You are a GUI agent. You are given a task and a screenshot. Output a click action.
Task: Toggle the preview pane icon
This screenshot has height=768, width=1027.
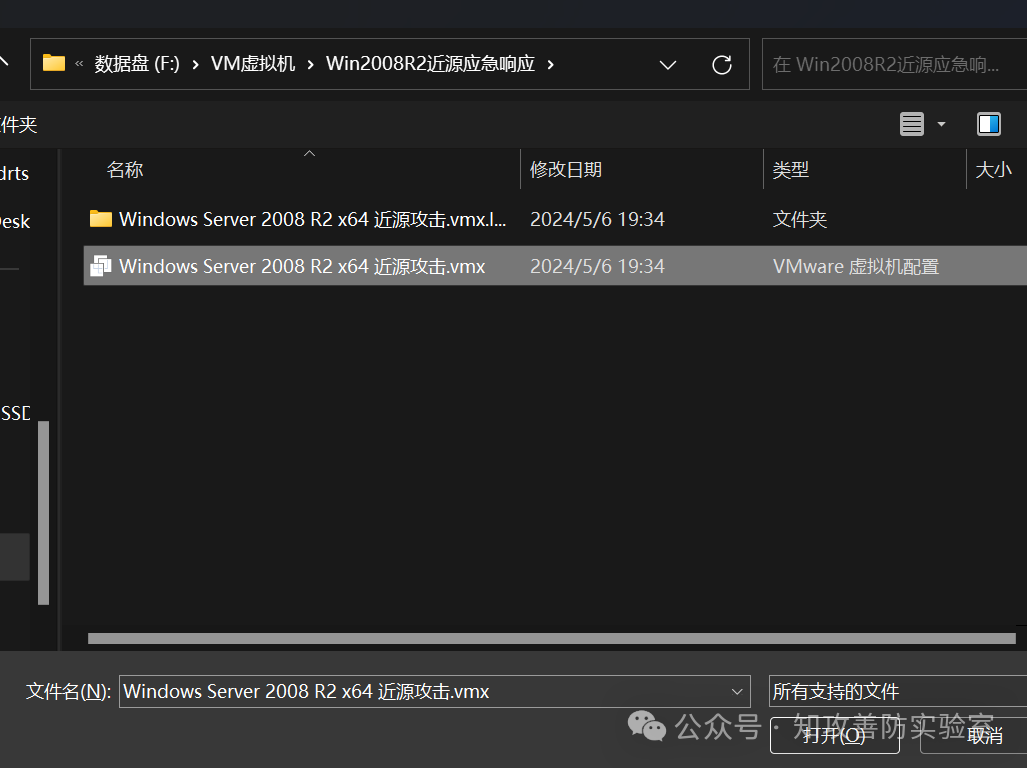point(988,124)
